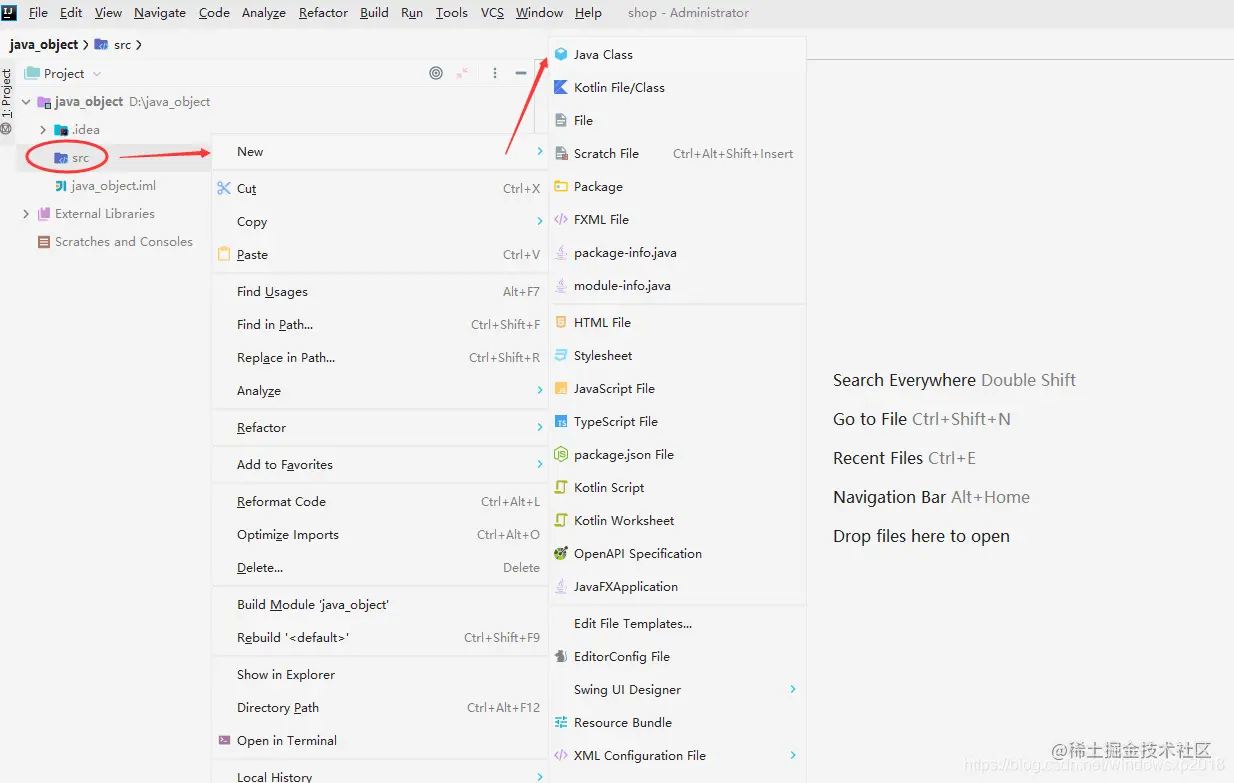Click java_object breadcrumb in navigation bar
Screen dimensions: 1234x783
point(44,45)
